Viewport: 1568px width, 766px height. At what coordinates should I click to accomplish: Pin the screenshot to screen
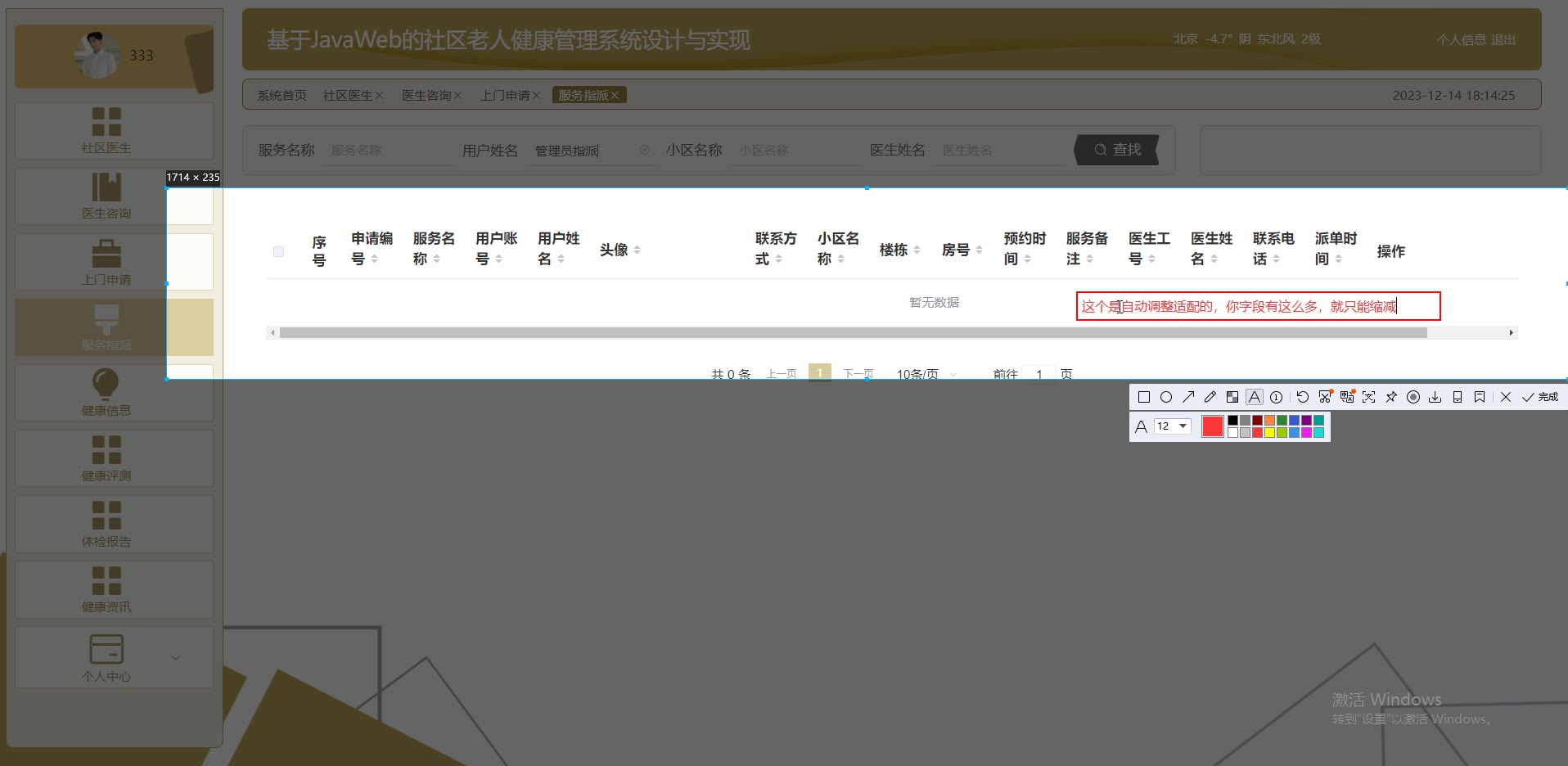[x=1391, y=397]
